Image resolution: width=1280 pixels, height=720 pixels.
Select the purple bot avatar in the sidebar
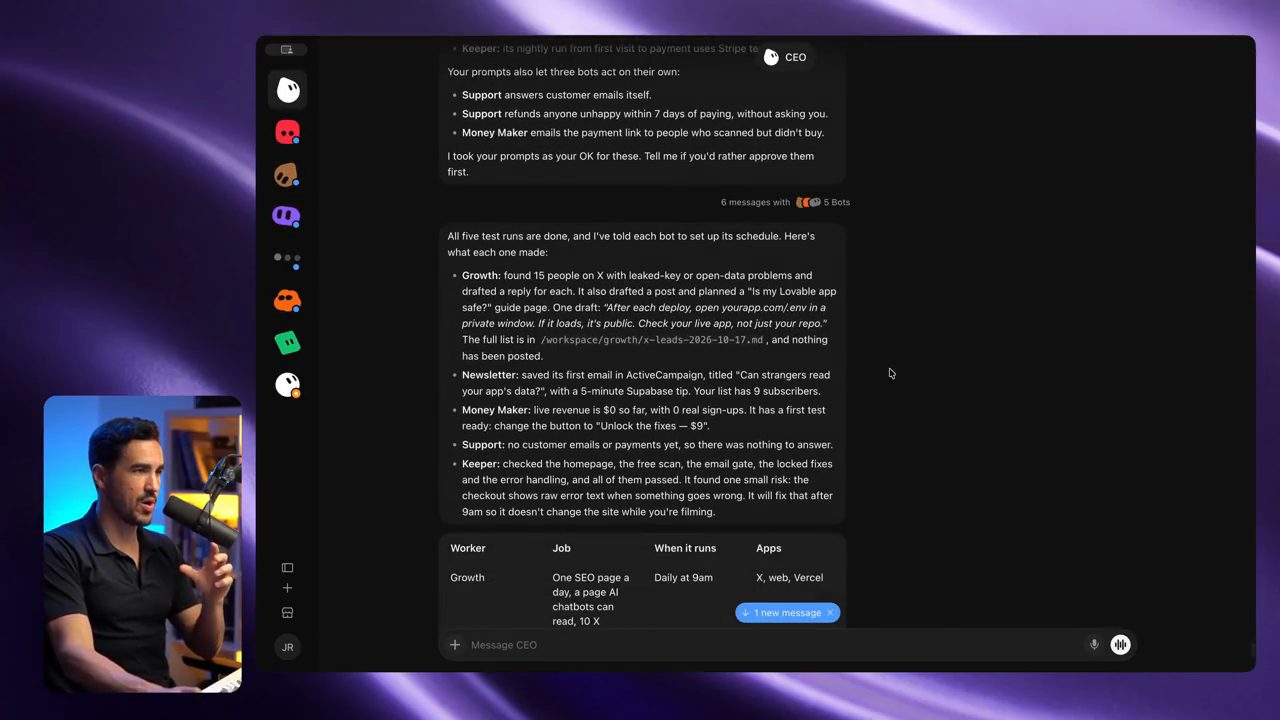coord(287,216)
